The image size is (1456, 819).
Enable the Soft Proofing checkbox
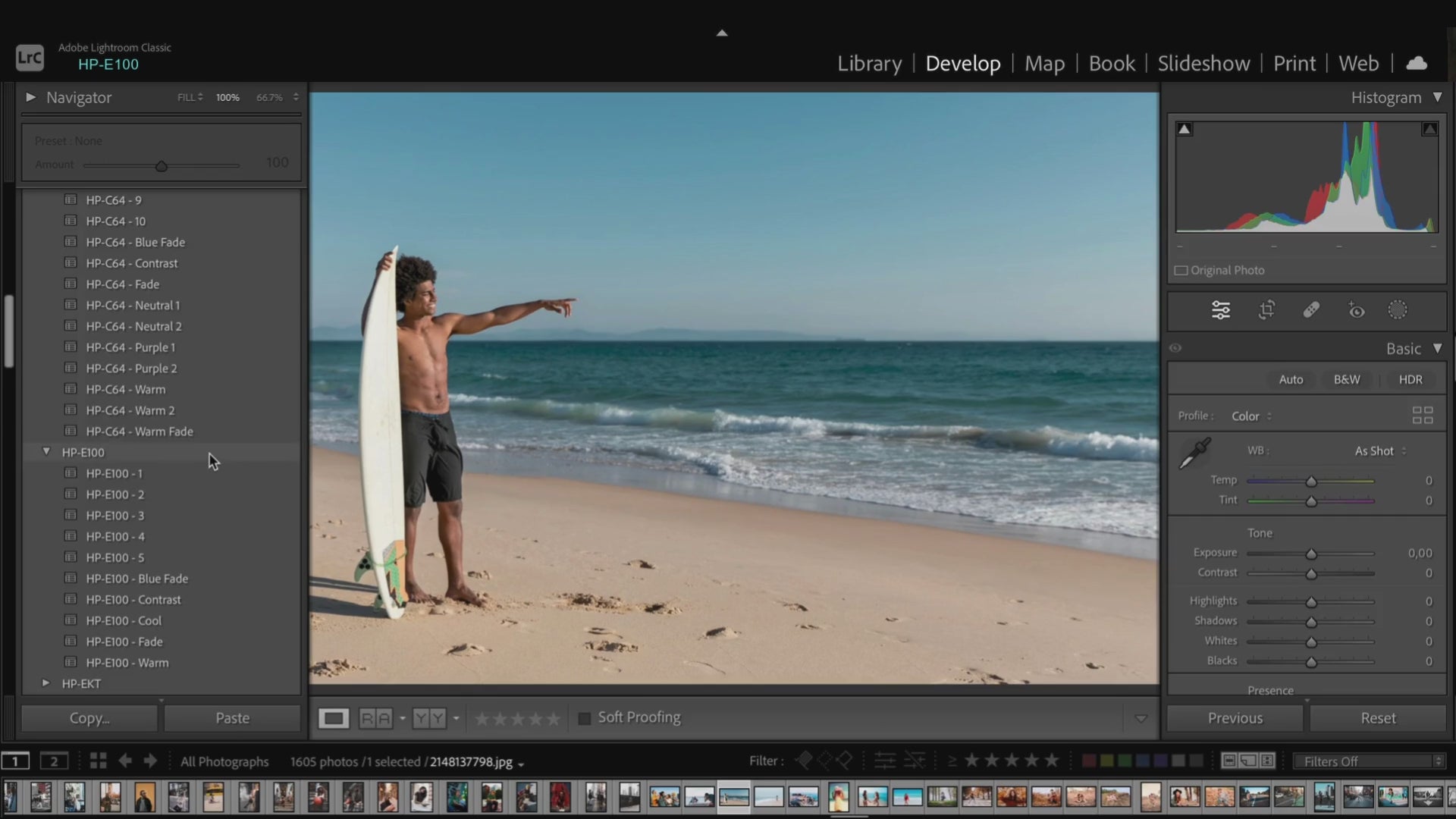(x=585, y=718)
